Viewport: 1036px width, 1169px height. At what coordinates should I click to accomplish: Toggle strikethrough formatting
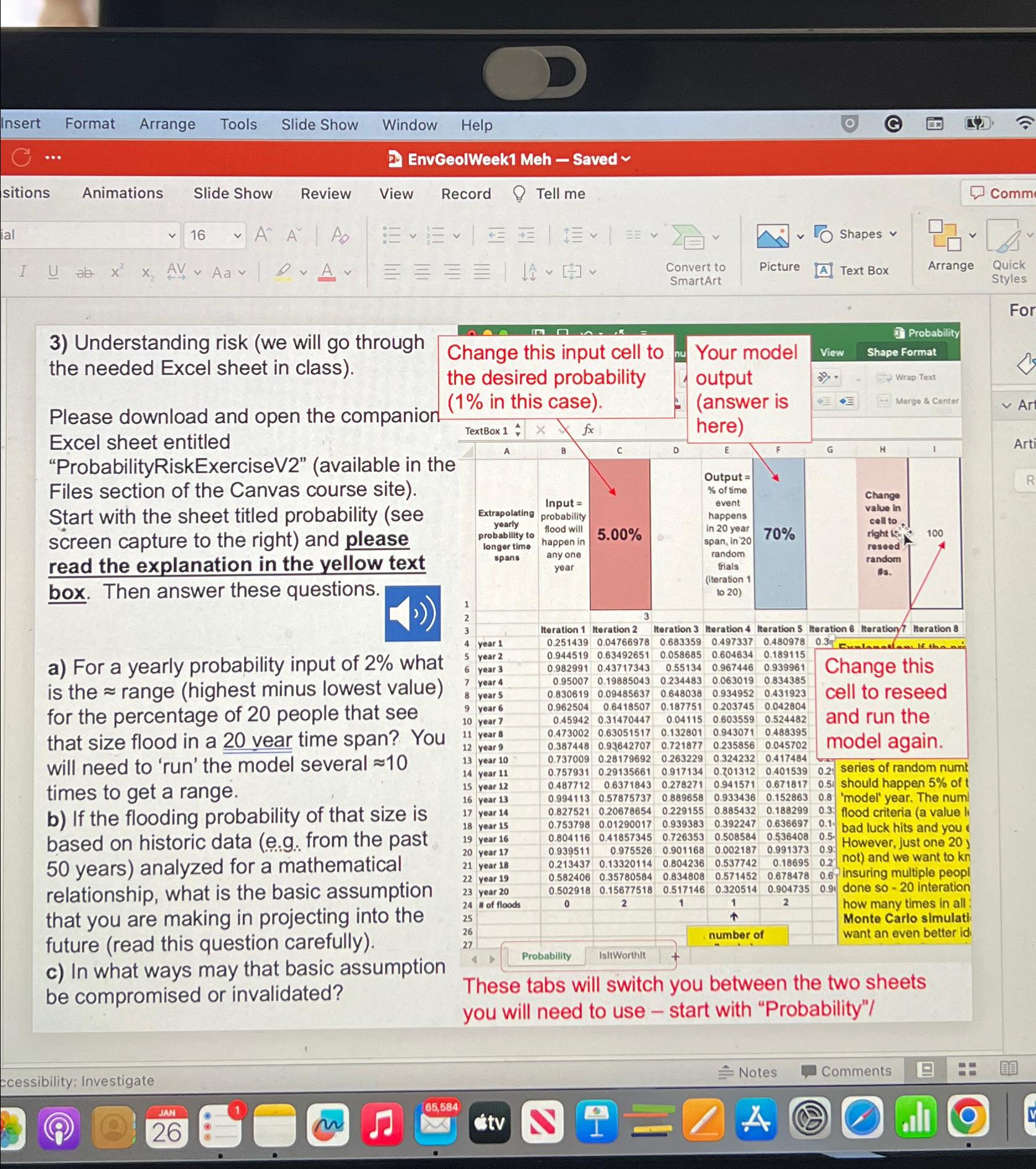(85, 272)
